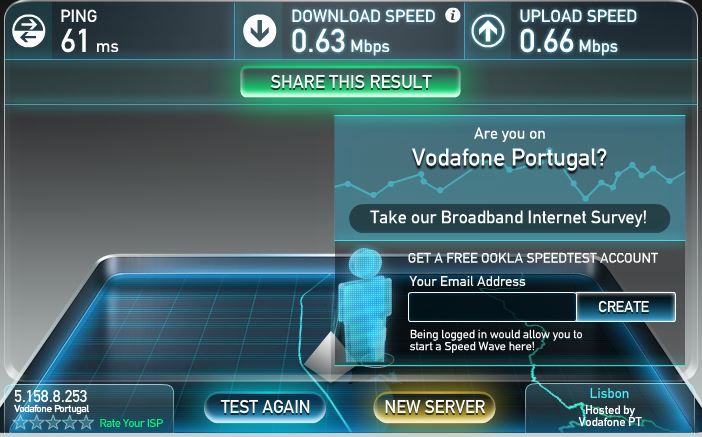
Task: Click the white pyramid location marker
Action: pos(328,357)
